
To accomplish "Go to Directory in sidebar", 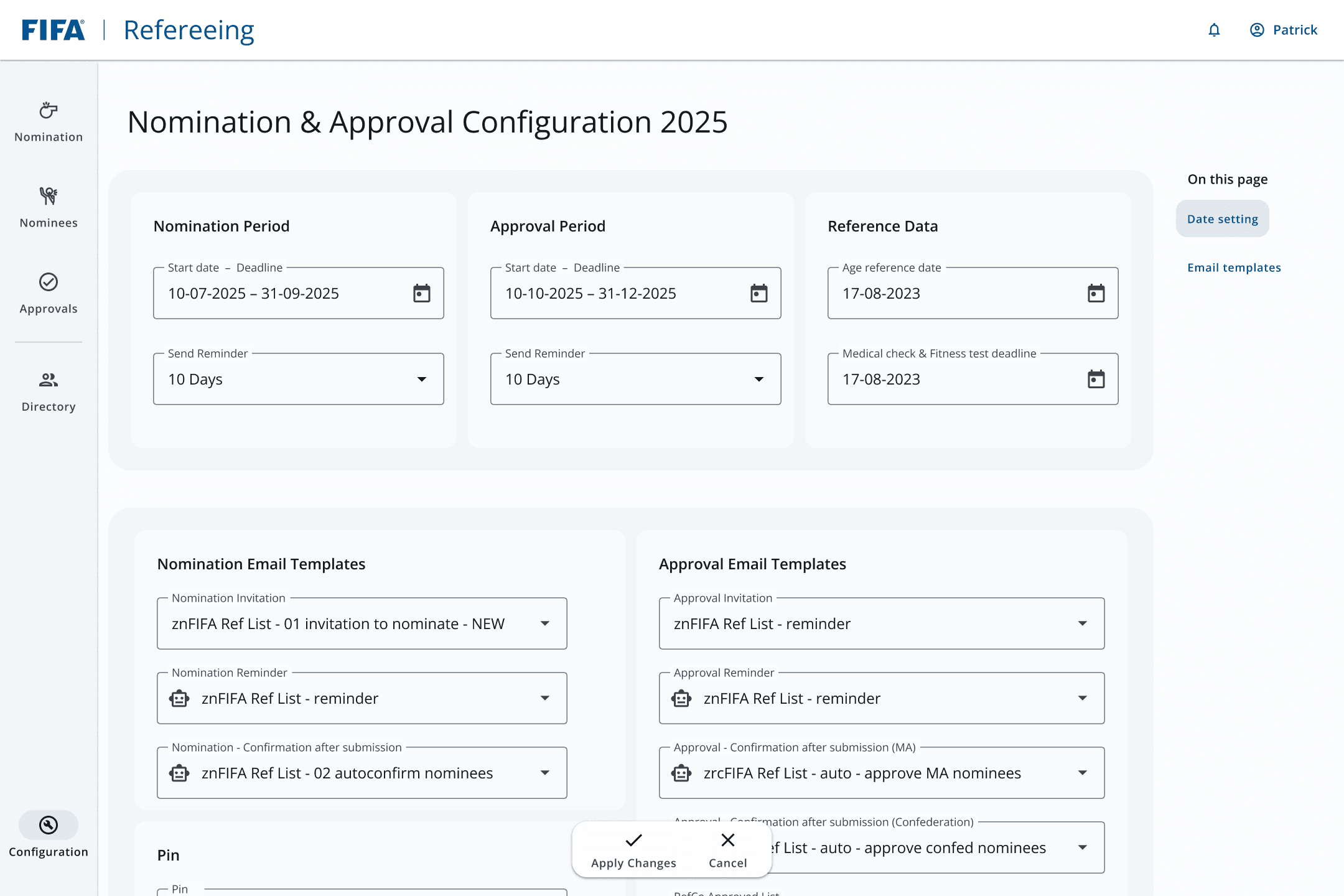I will tap(49, 393).
